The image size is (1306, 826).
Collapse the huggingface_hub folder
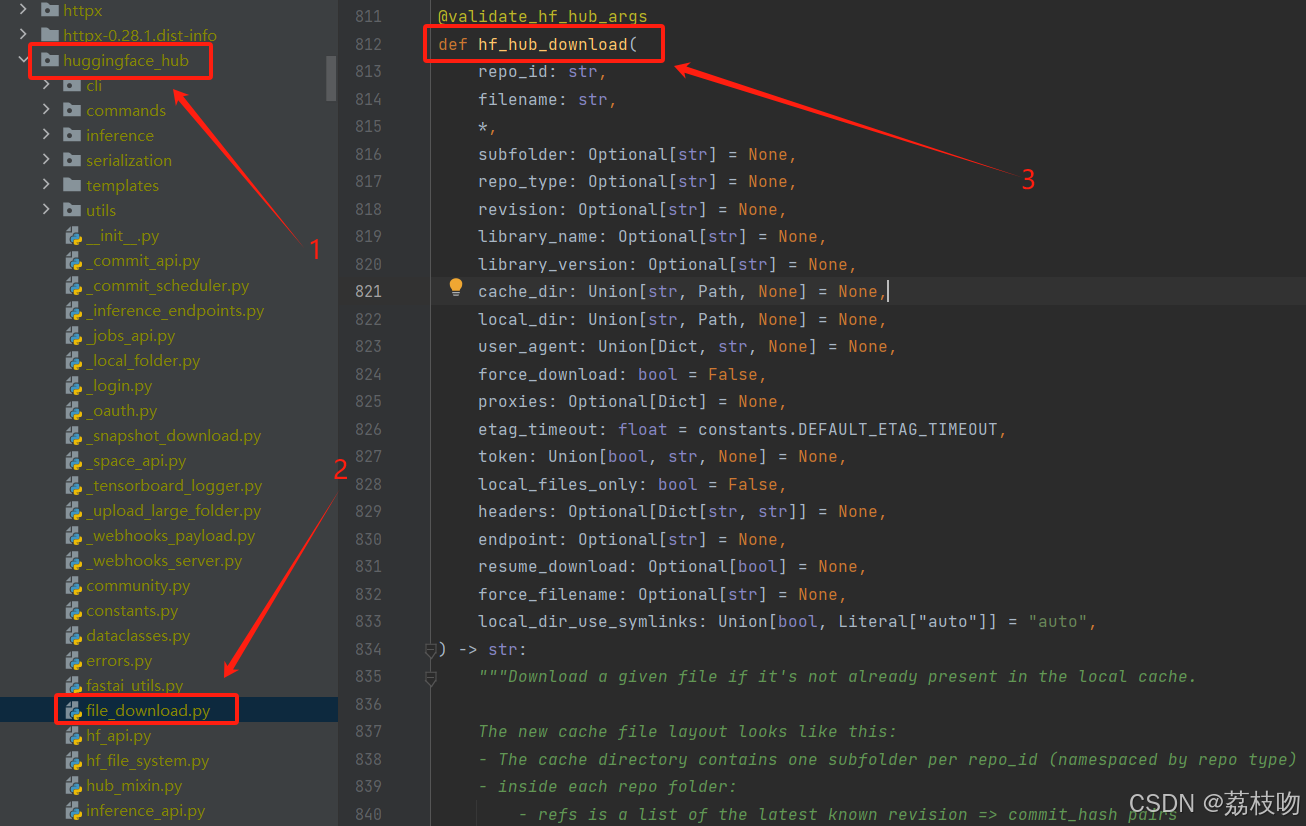click(24, 60)
